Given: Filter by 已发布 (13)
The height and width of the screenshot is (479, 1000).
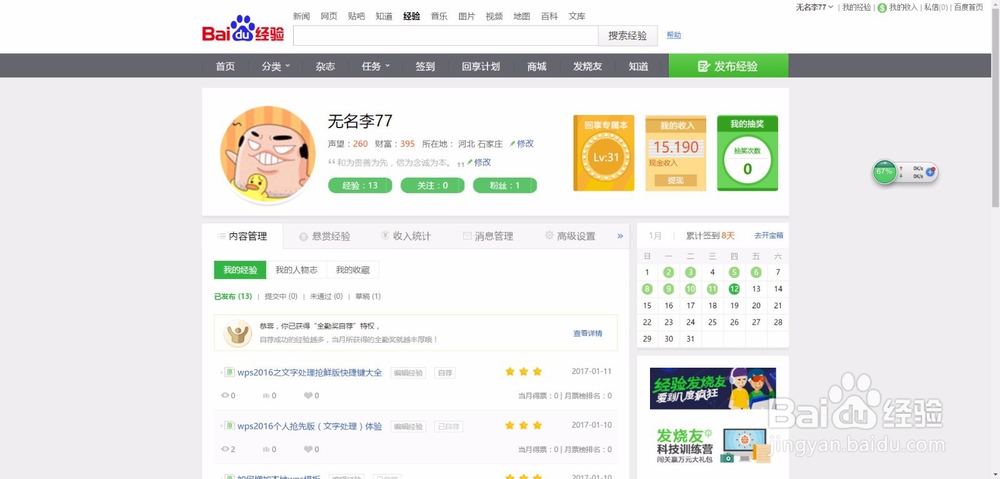Looking at the screenshot, I should point(233,296).
